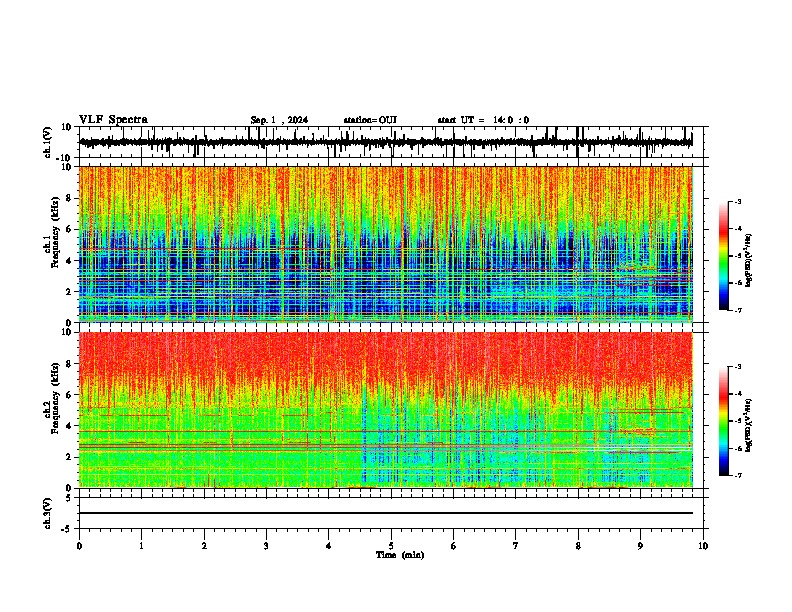Screen dimensions: 792x612
Task: Click inside the ch.1 spectrogram panel
Action: pyautogui.click(x=386, y=244)
